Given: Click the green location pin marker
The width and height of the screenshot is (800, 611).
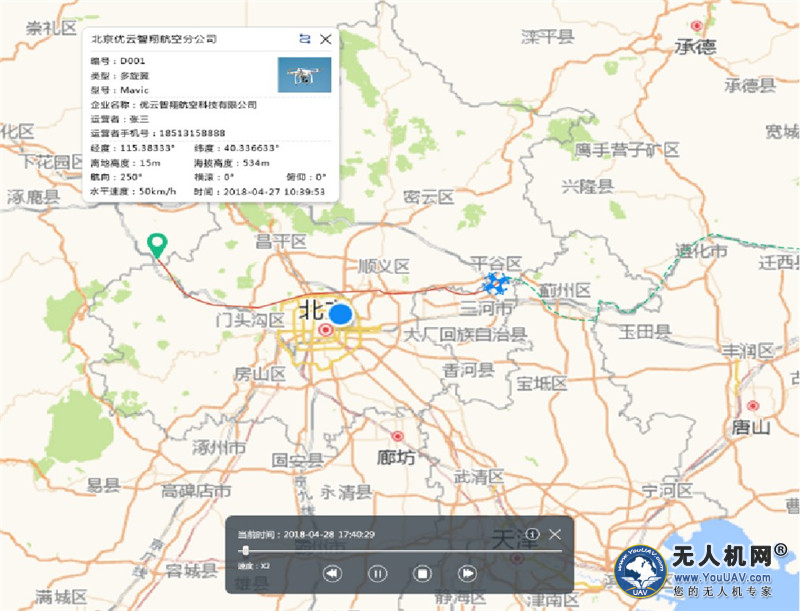Looking at the screenshot, I should coord(156,244).
